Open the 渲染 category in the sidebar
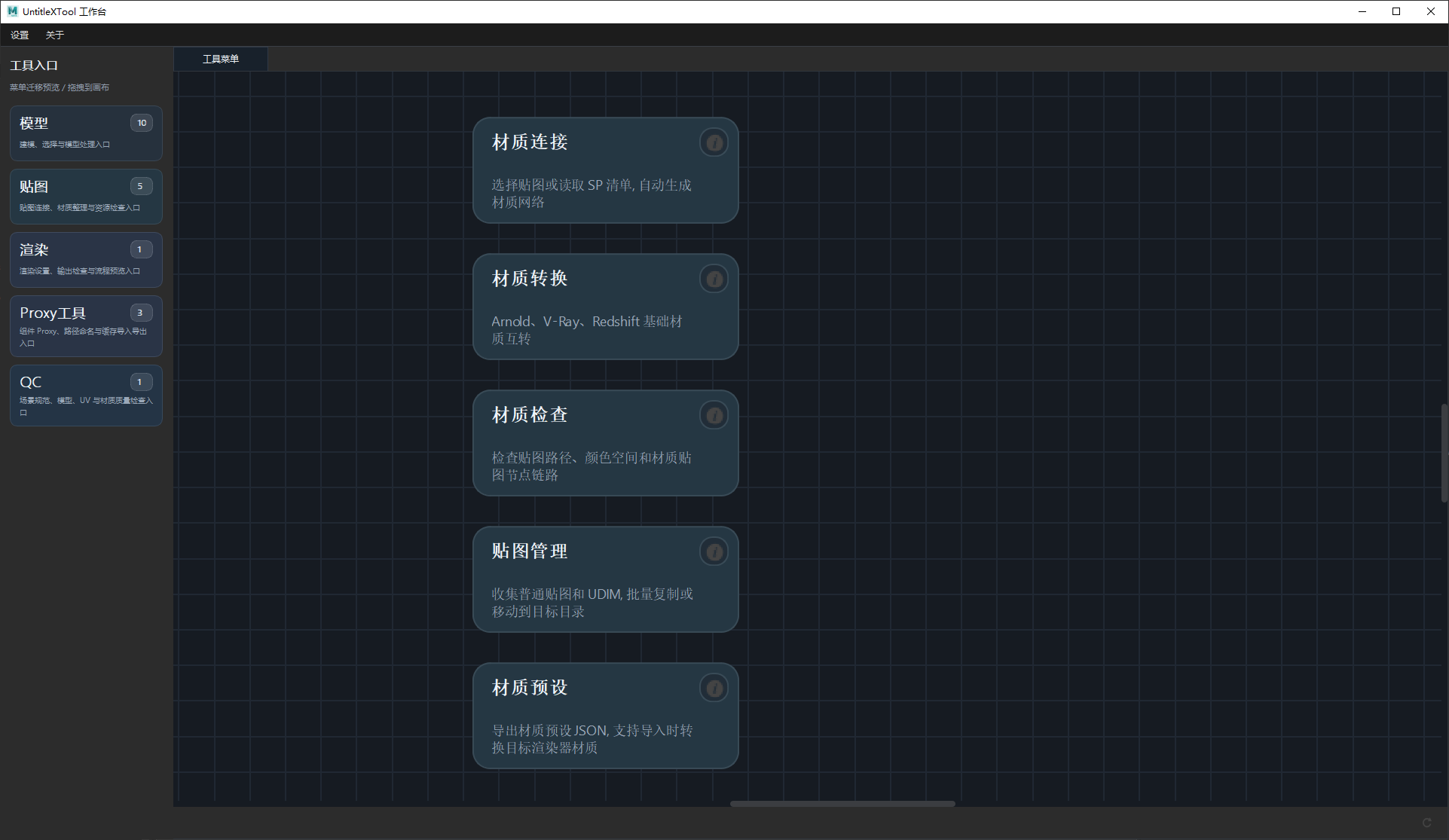This screenshot has height=840, width=1449. 86,259
